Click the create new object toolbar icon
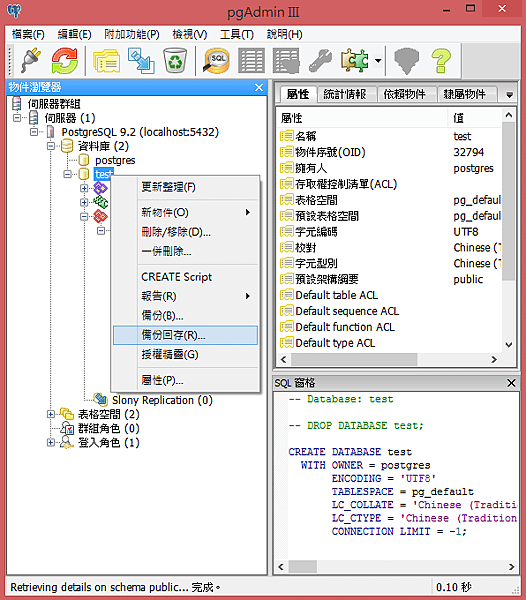526x600 pixels. (141, 60)
